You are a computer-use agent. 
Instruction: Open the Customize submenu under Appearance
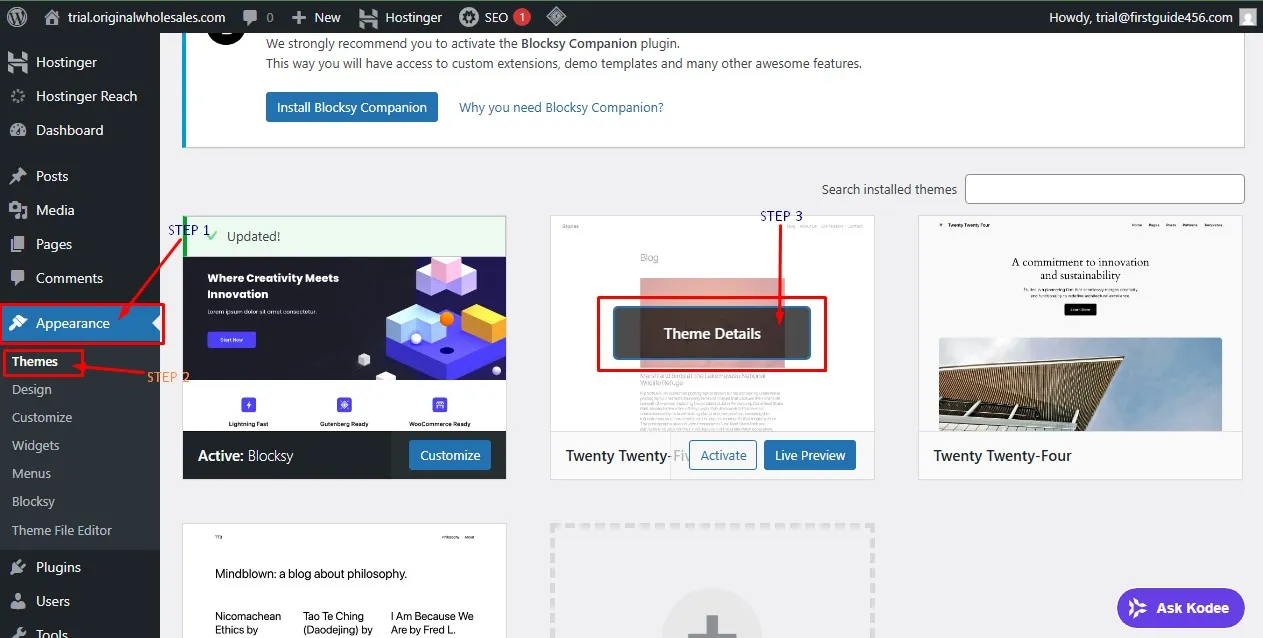pos(41,417)
